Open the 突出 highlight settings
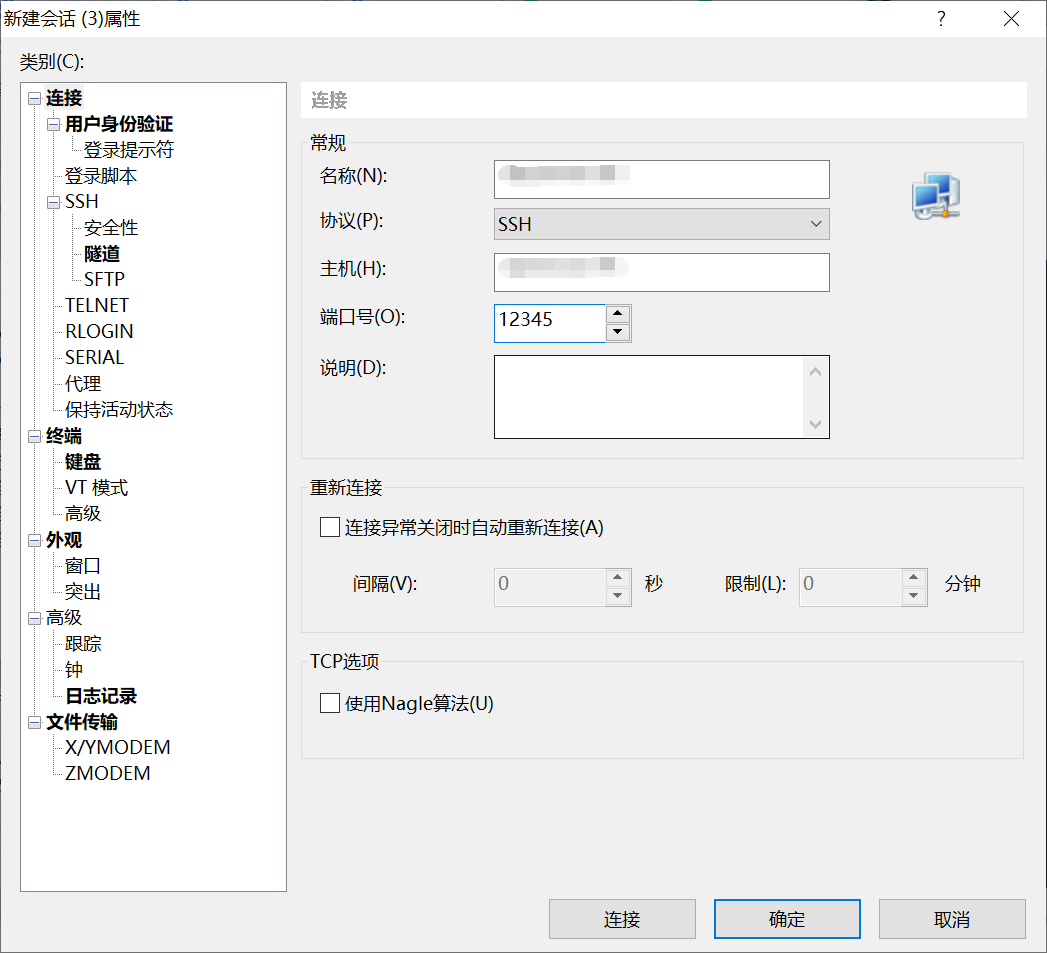 (83, 592)
